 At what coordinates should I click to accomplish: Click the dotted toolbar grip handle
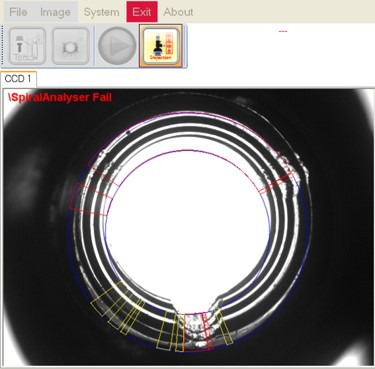coord(3,46)
